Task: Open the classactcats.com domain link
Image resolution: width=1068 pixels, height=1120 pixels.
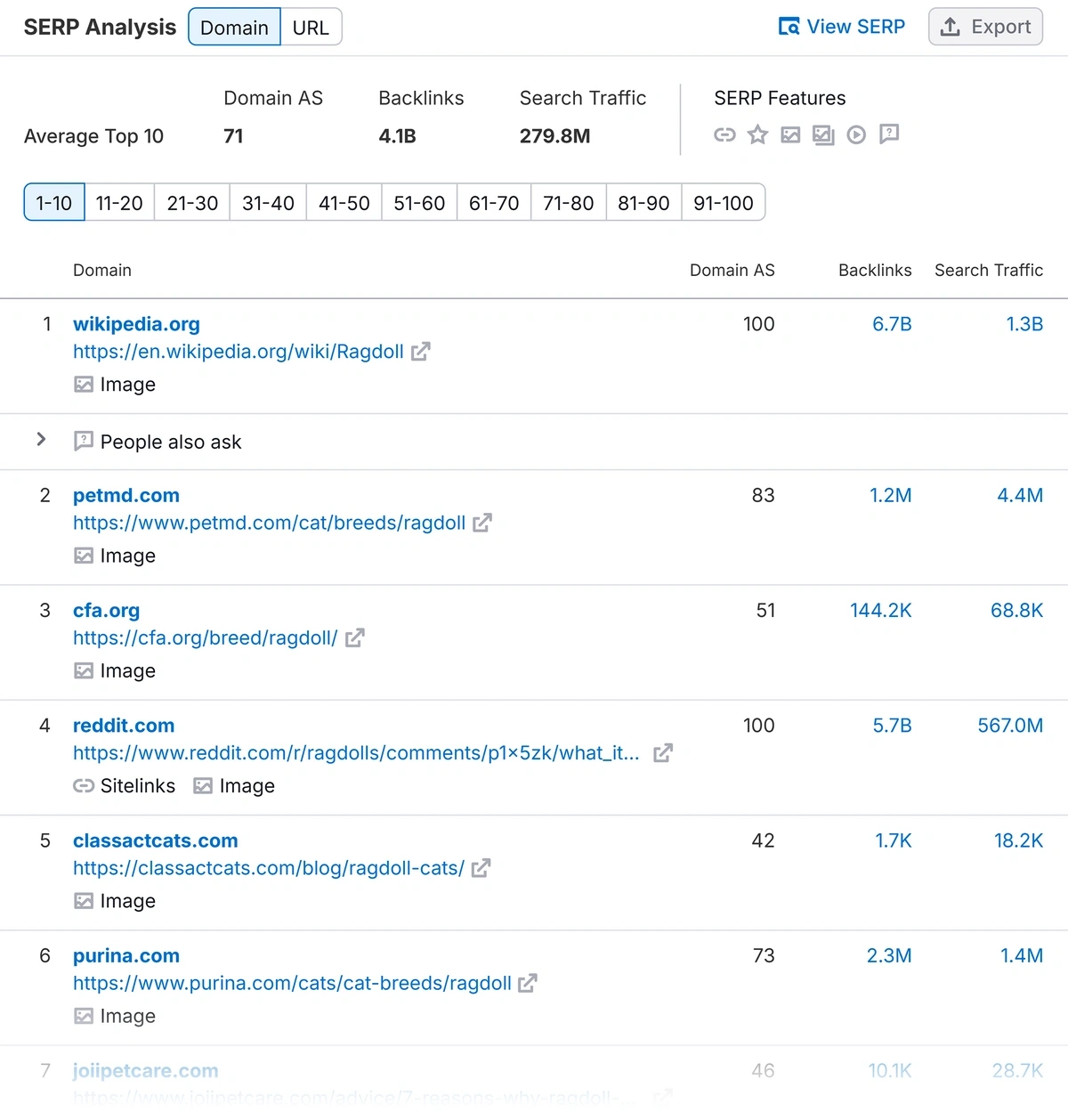Action: [156, 840]
